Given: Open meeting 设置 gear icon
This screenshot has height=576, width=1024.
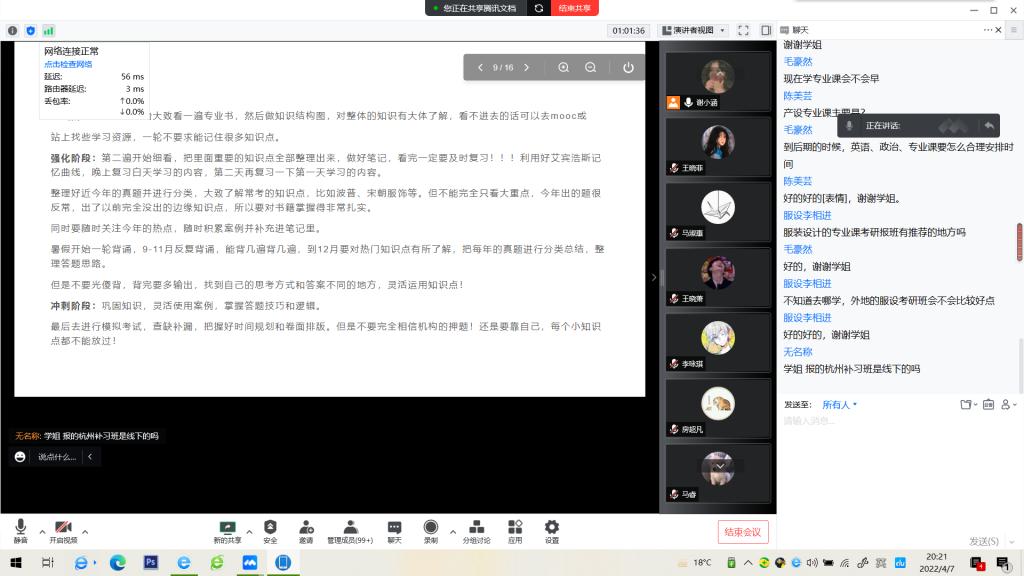Looking at the screenshot, I should [551, 530].
